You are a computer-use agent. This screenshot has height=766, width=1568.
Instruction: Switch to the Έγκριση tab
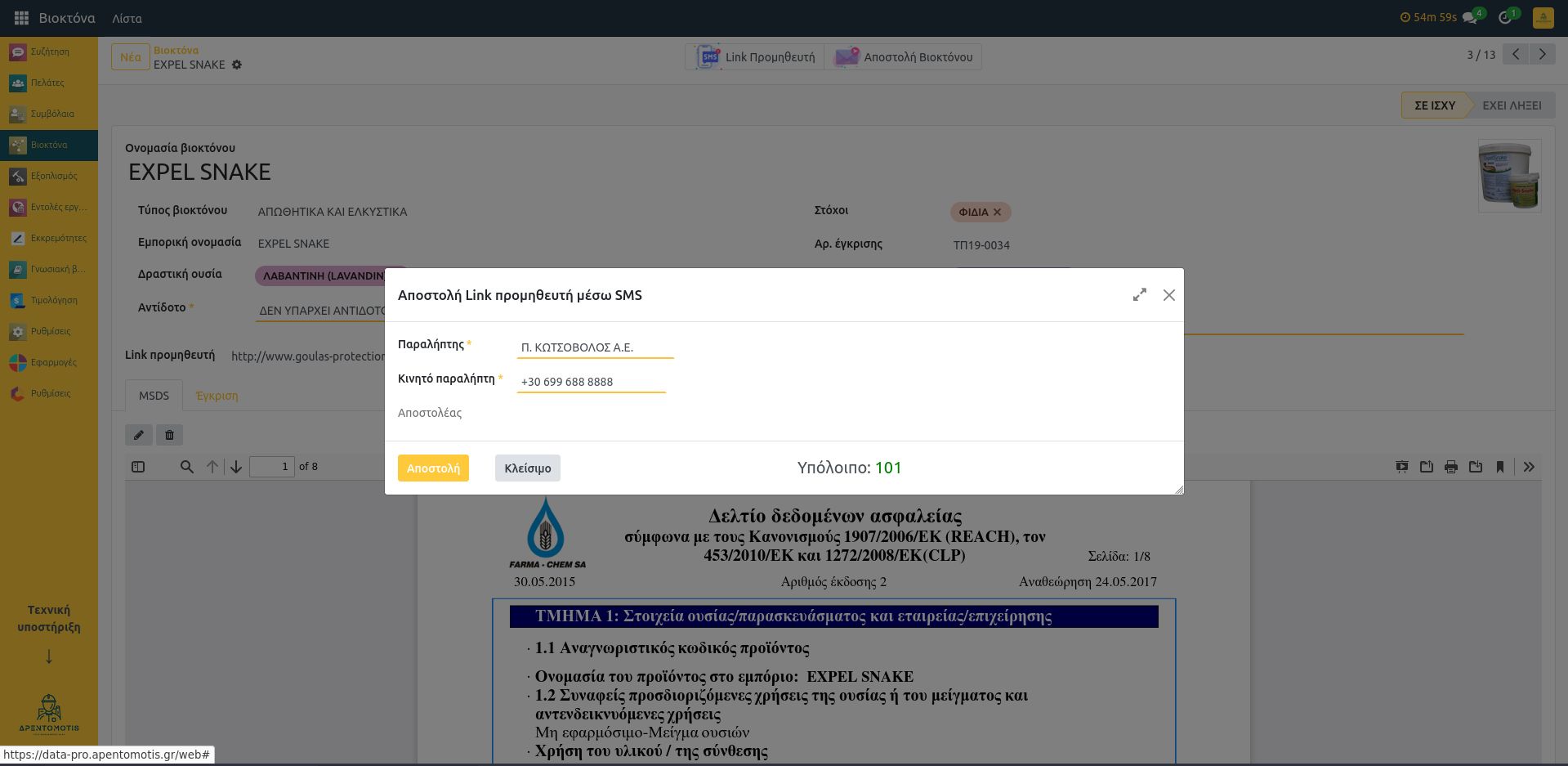click(217, 396)
